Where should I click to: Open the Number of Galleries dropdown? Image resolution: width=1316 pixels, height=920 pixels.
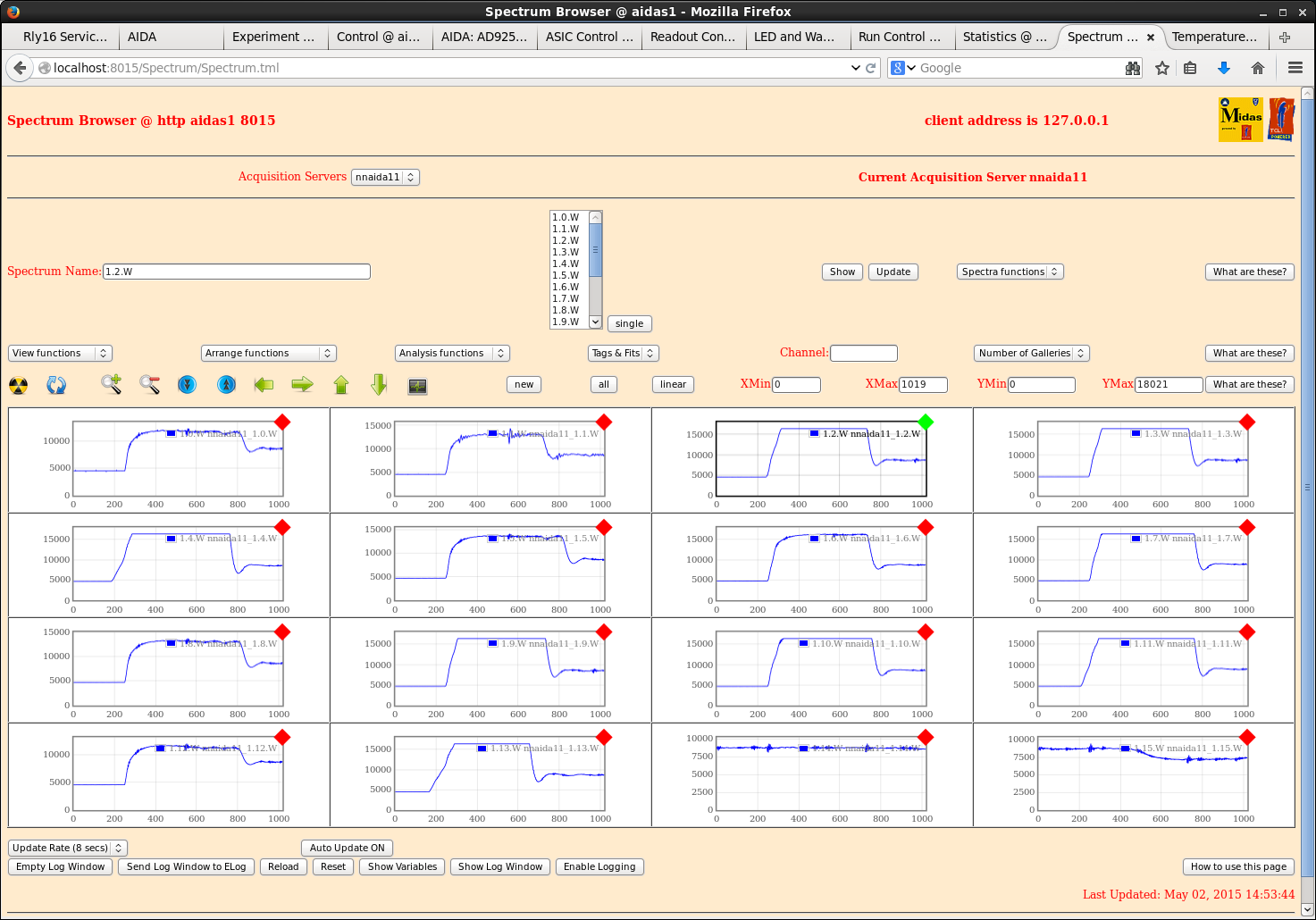(1031, 353)
